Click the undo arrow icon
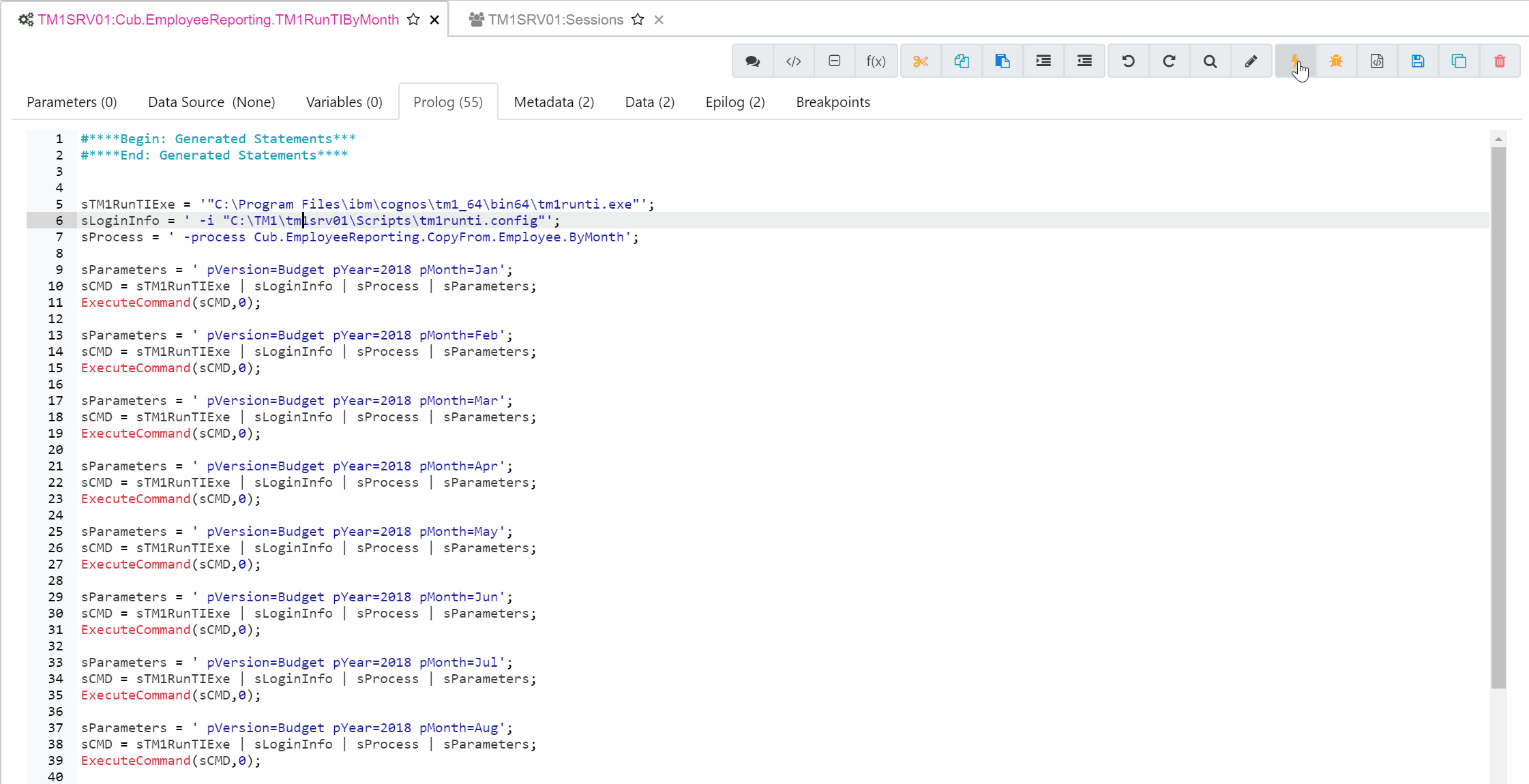 [x=1128, y=61]
